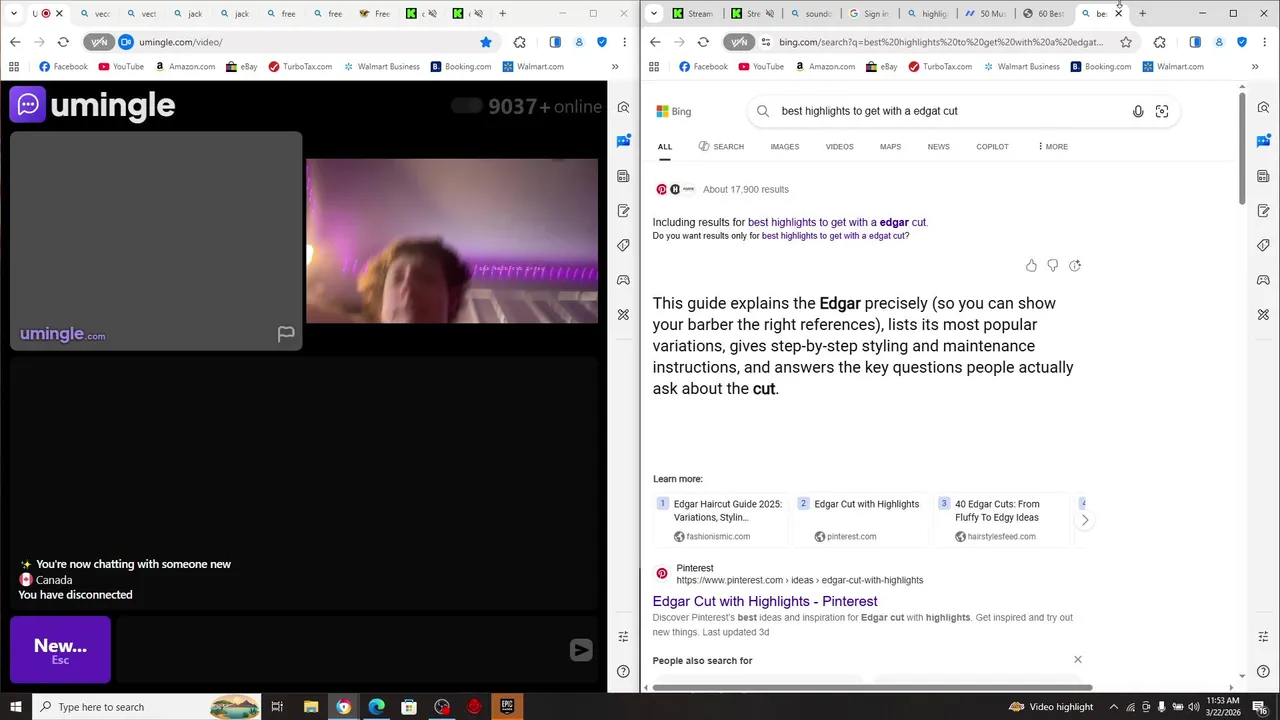This screenshot has width=1280, height=720.
Task: Open Edgar Cut with Highlights Pinterest result
Action: 765,601
